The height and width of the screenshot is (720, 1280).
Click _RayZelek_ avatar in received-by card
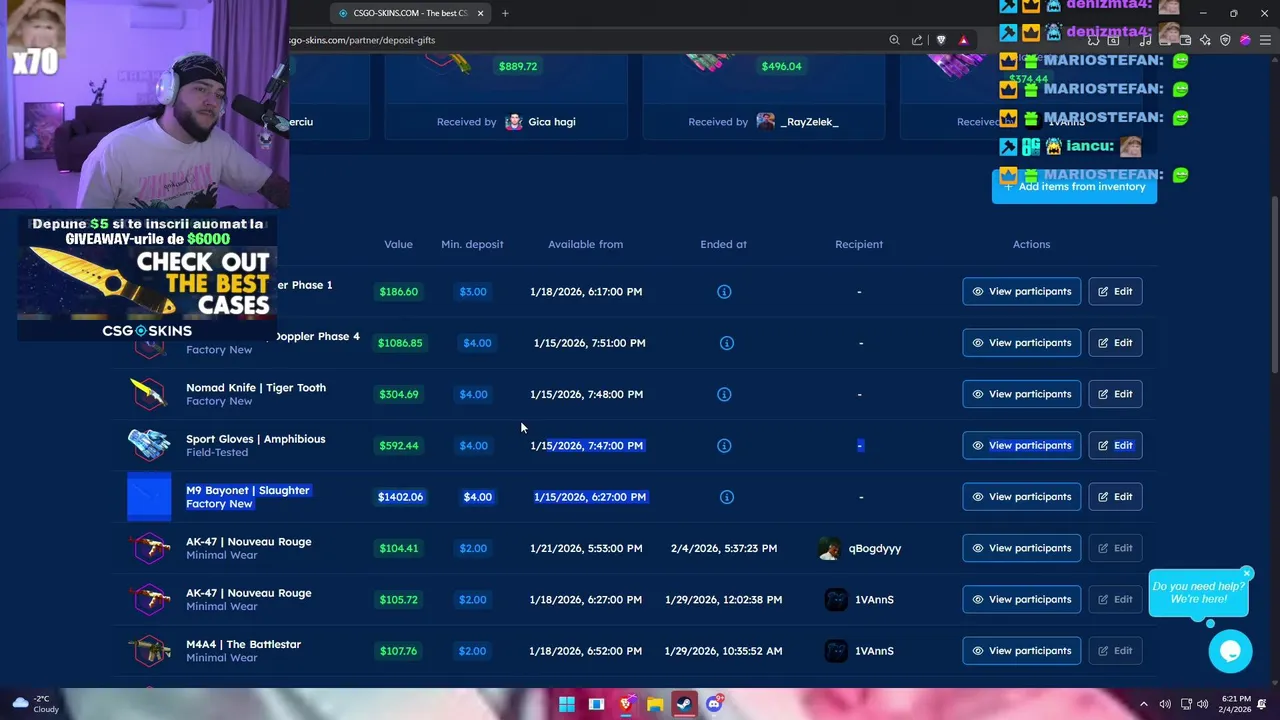[x=766, y=122]
